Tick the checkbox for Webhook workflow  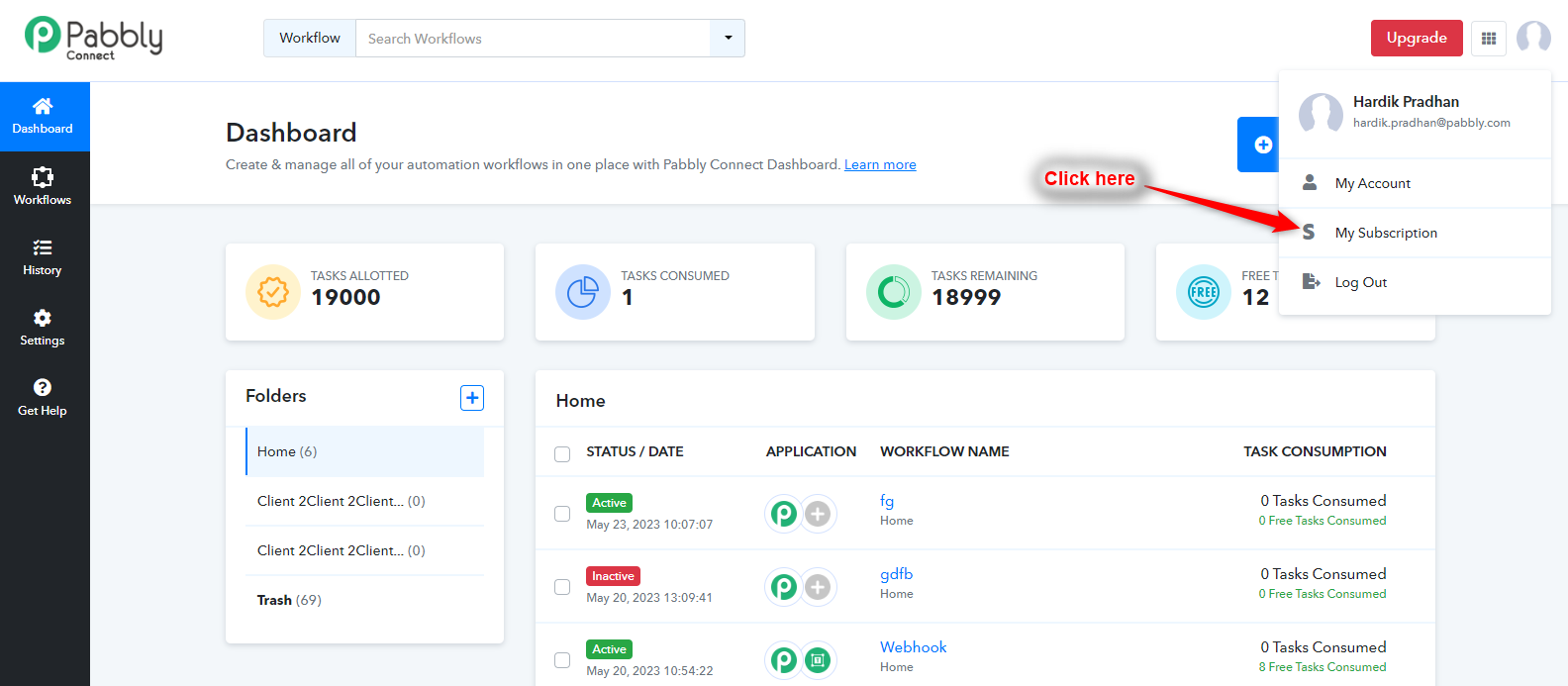pyautogui.click(x=562, y=660)
